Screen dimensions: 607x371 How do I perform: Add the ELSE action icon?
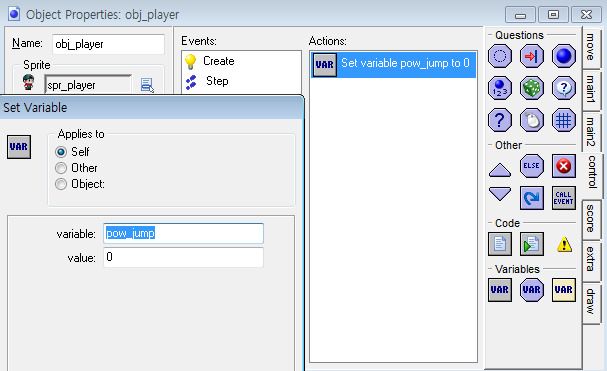tap(532, 166)
